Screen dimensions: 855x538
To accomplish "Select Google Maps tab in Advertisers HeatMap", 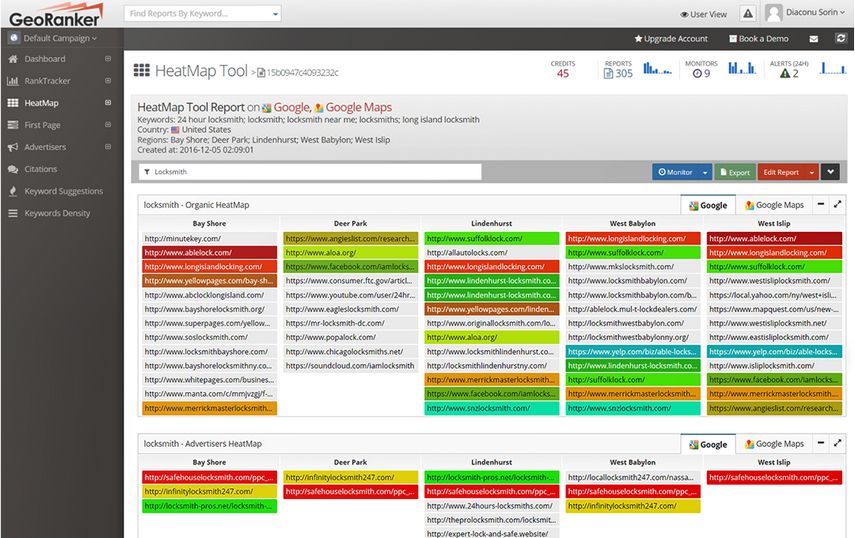I will (774, 444).
